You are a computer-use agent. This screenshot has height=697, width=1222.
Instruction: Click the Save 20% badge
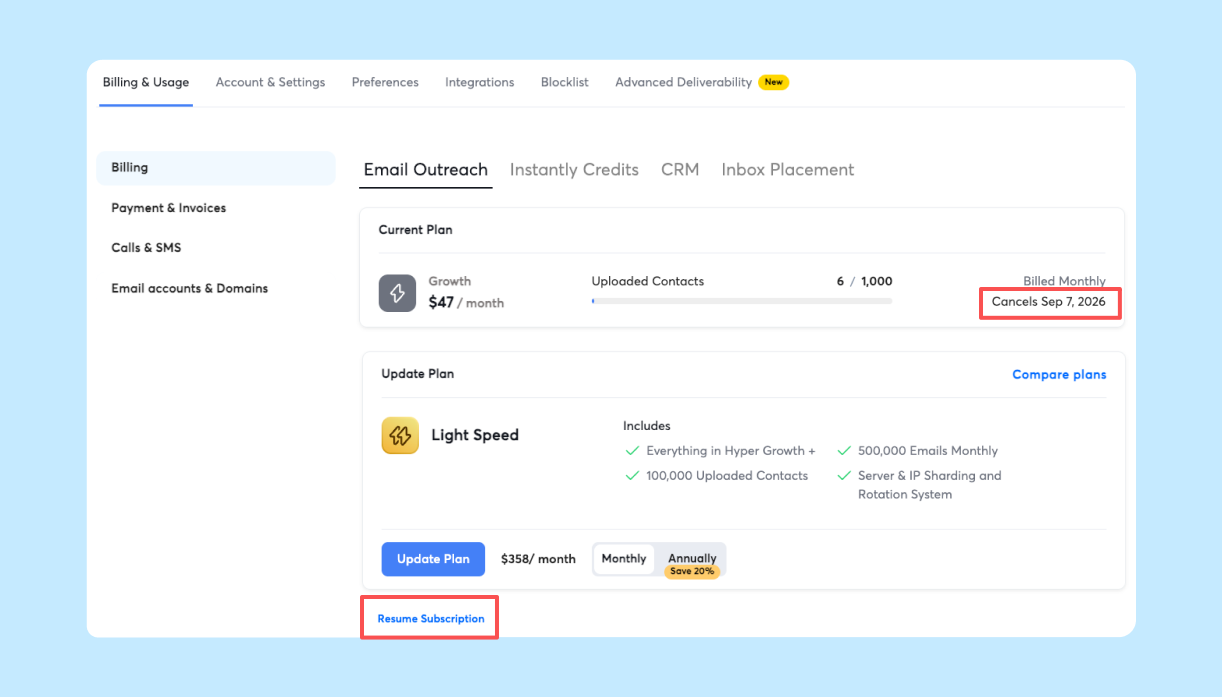click(x=692, y=572)
